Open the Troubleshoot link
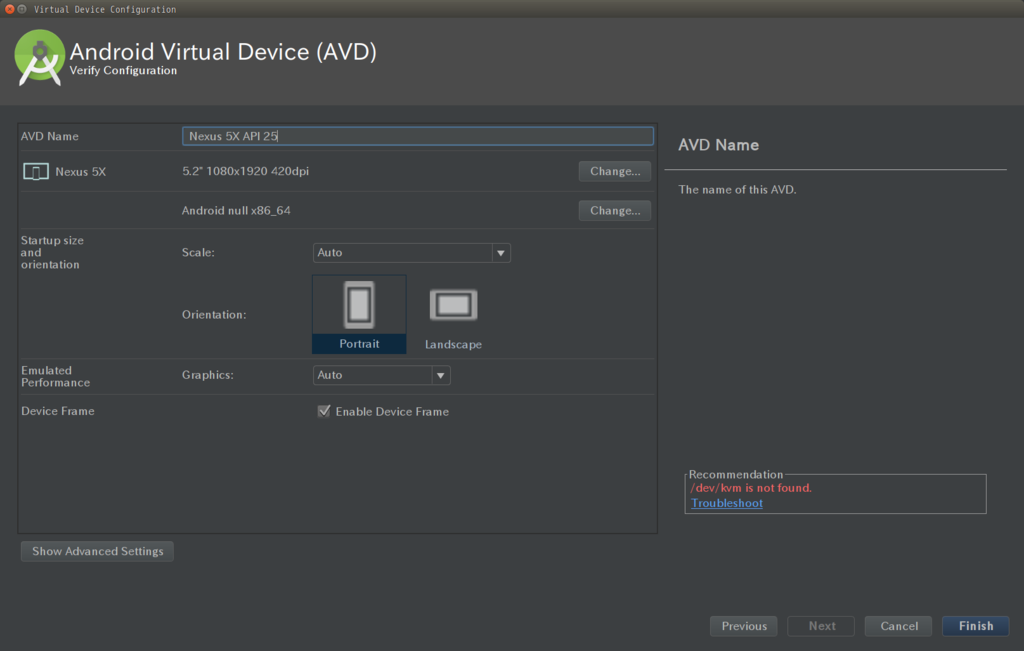 tap(727, 503)
